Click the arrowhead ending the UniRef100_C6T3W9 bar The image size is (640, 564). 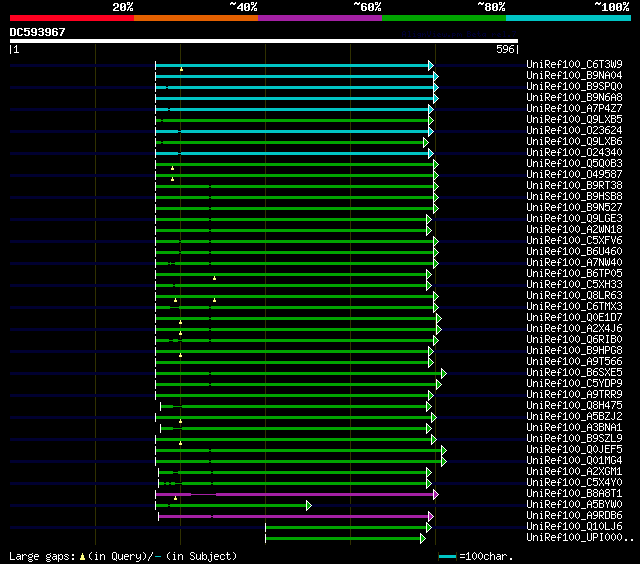click(x=431, y=65)
